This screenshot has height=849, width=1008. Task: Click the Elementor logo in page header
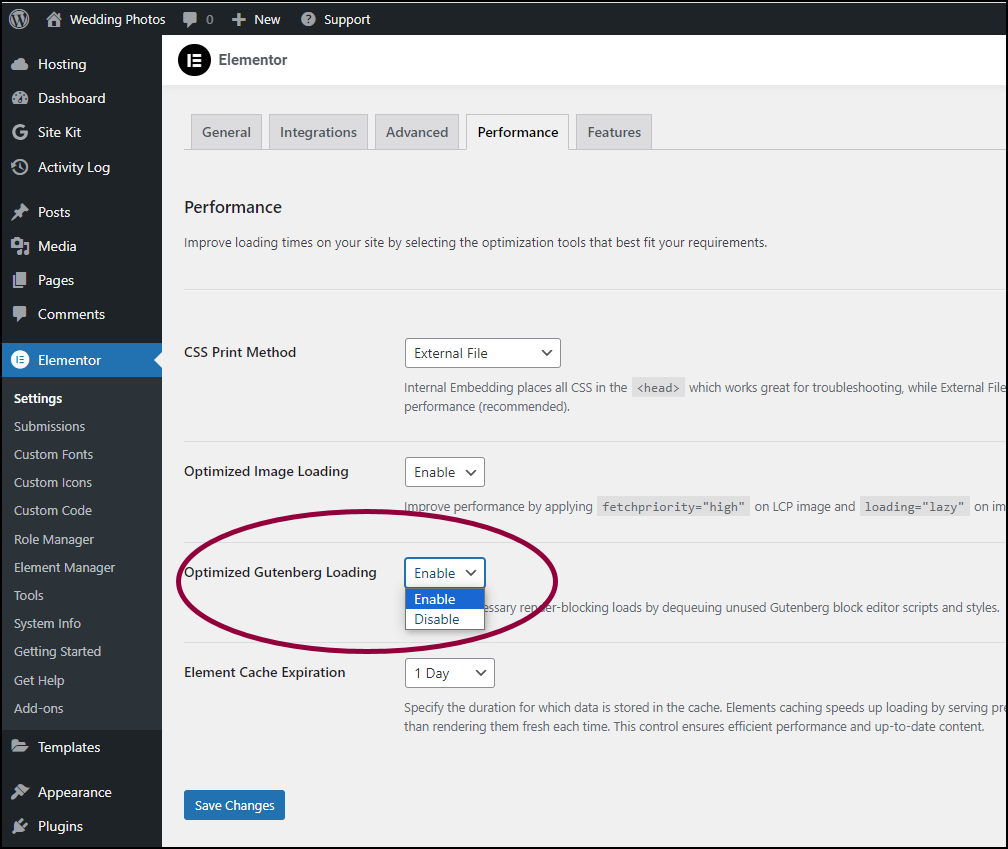[x=194, y=60]
